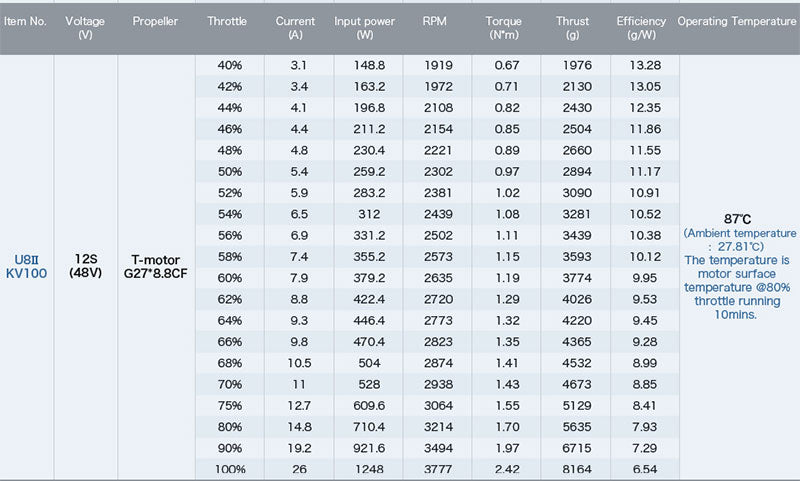Select the 2.42 torque value

pyautogui.click(x=503, y=469)
